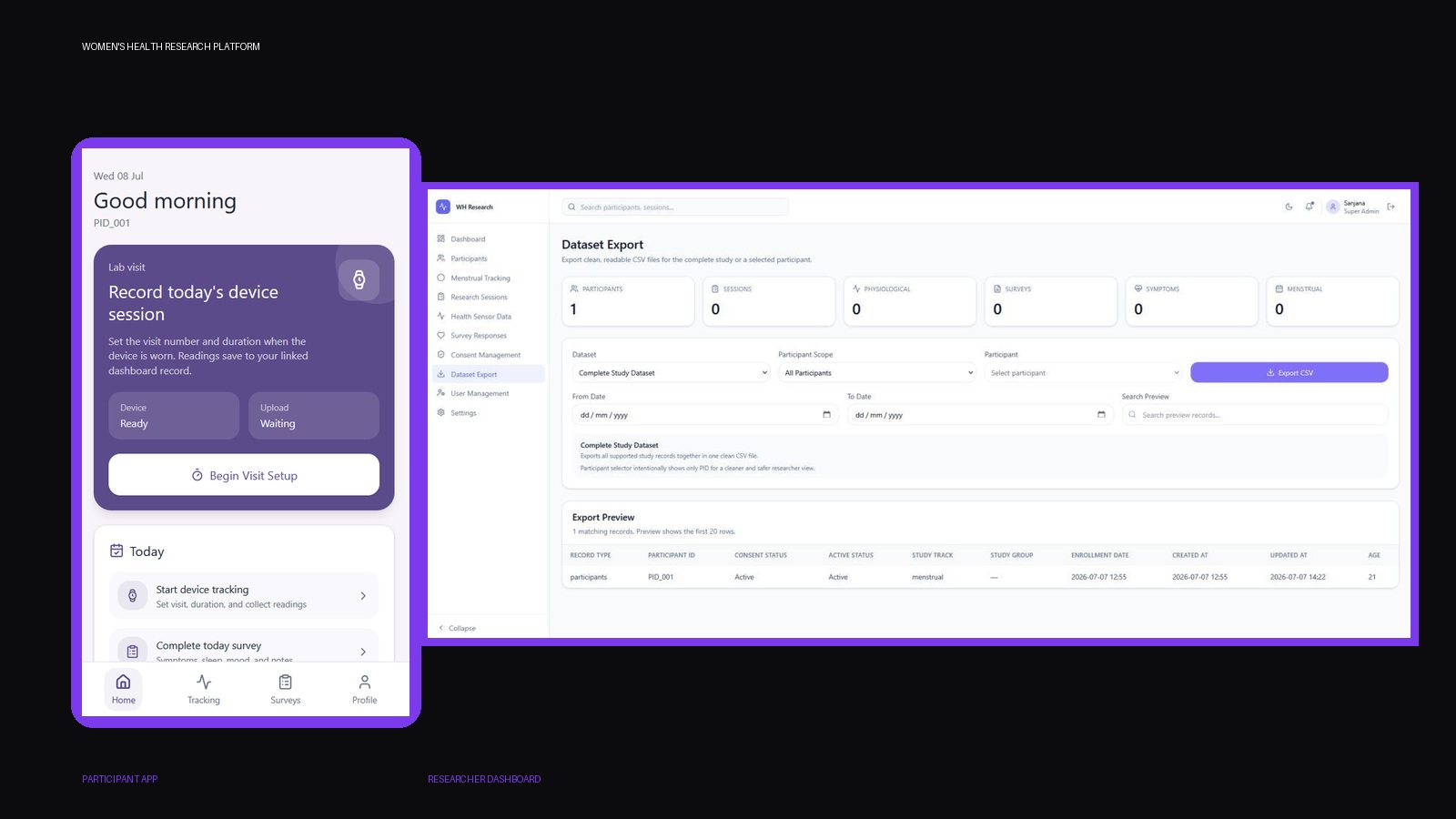The width and height of the screenshot is (1456, 819).
Task: Open Settings in the dashboard sidebar
Action: pyautogui.click(x=488, y=413)
